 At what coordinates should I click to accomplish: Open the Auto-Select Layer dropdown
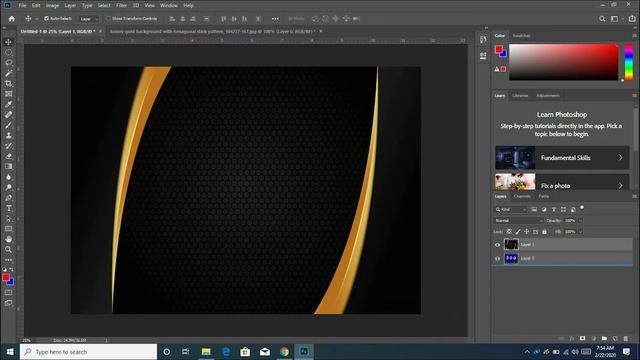point(89,19)
